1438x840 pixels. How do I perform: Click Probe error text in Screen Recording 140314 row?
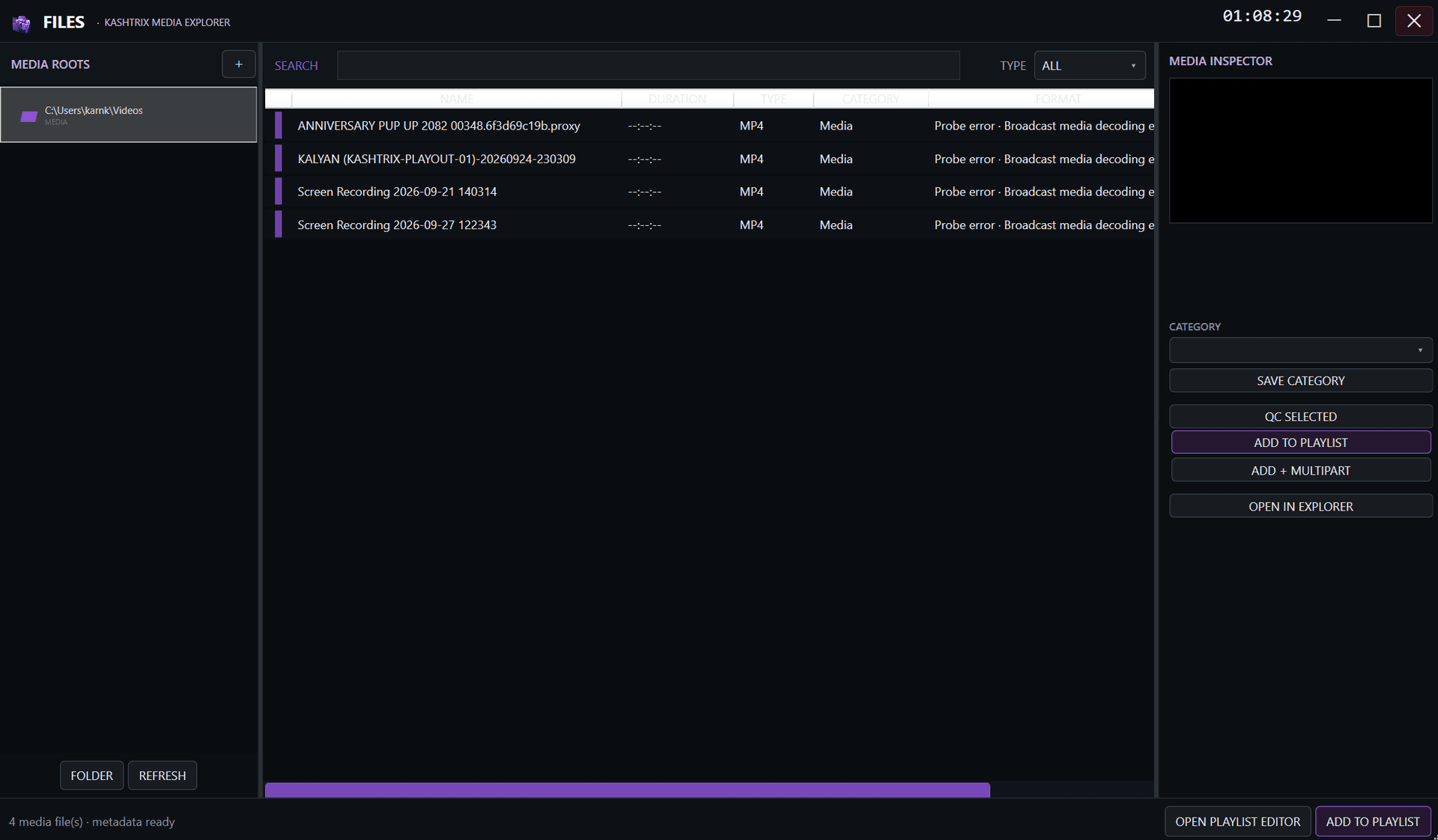click(1044, 192)
